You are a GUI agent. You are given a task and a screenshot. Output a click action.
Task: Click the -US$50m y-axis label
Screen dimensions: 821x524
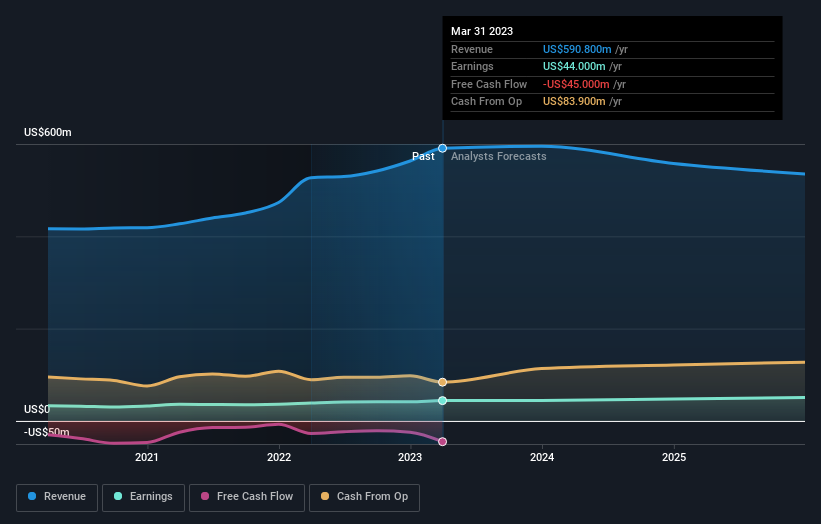47,432
